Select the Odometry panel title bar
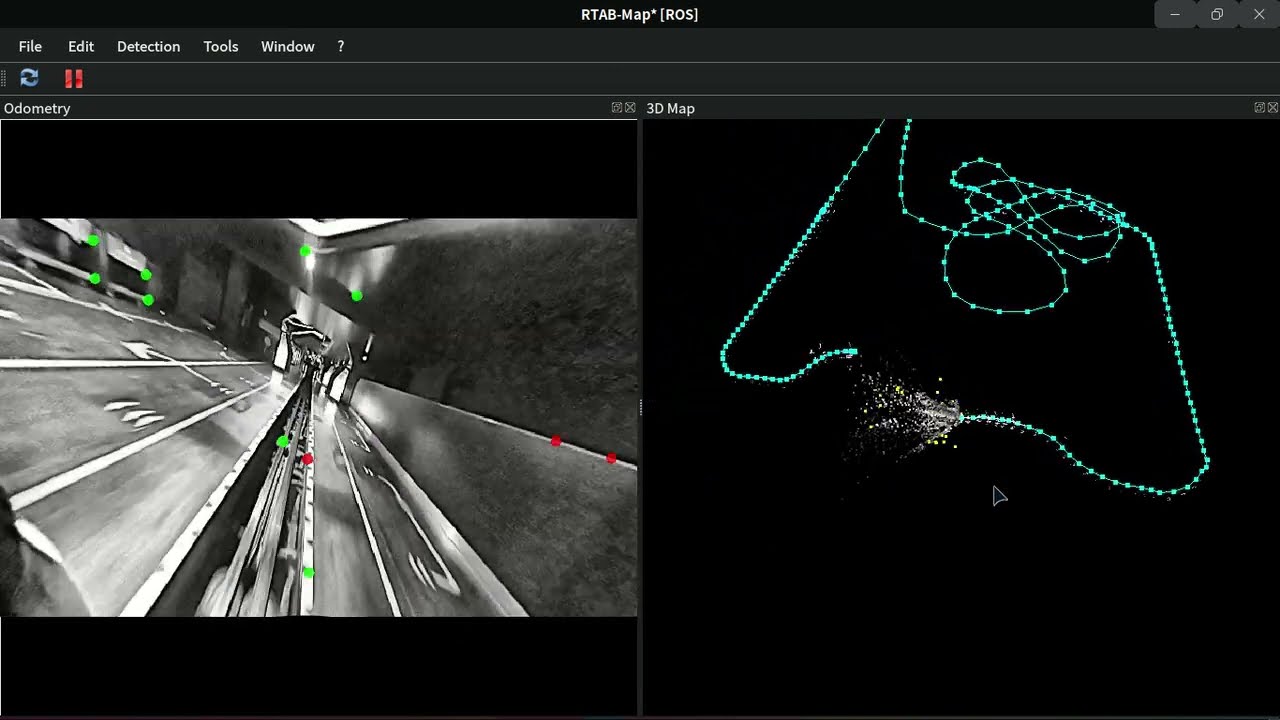This screenshot has width=1280, height=720. [37, 108]
